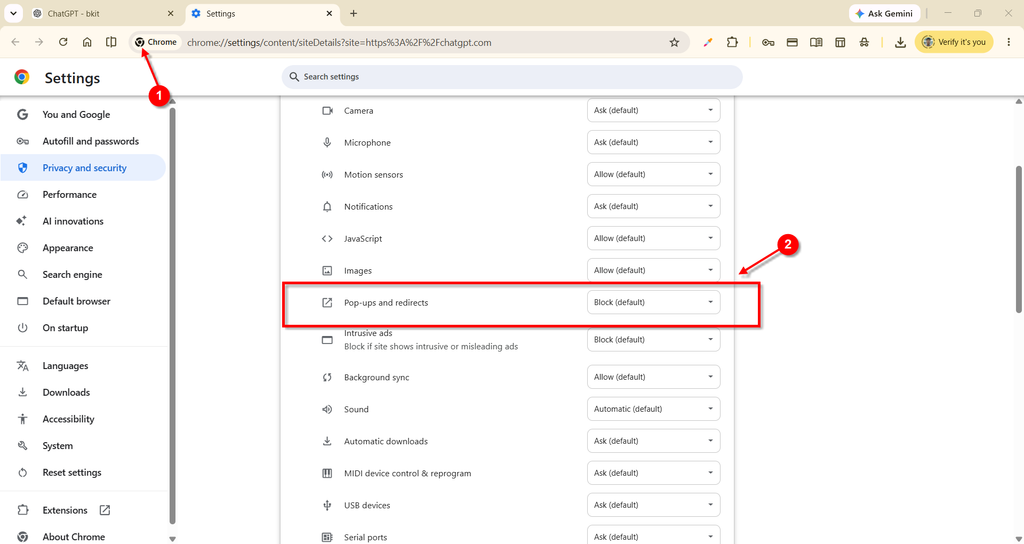Click the JavaScript code brackets icon
Image resolution: width=1024 pixels, height=544 pixels.
click(327, 238)
